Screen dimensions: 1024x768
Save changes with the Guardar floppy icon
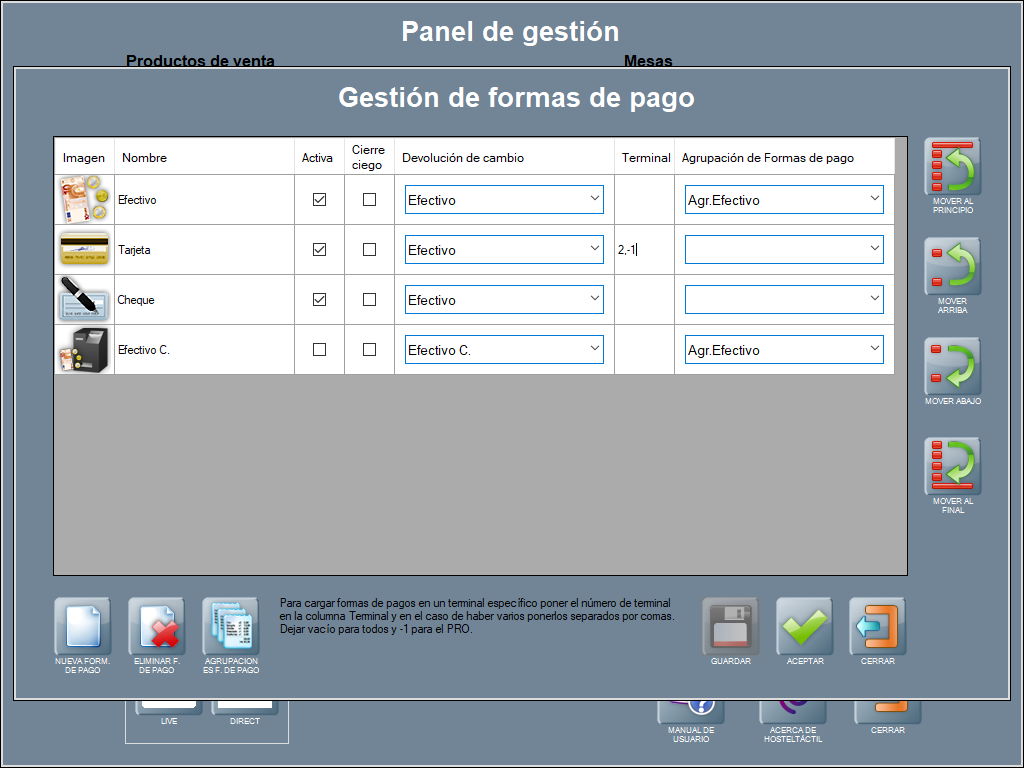(x=730, y=627)
